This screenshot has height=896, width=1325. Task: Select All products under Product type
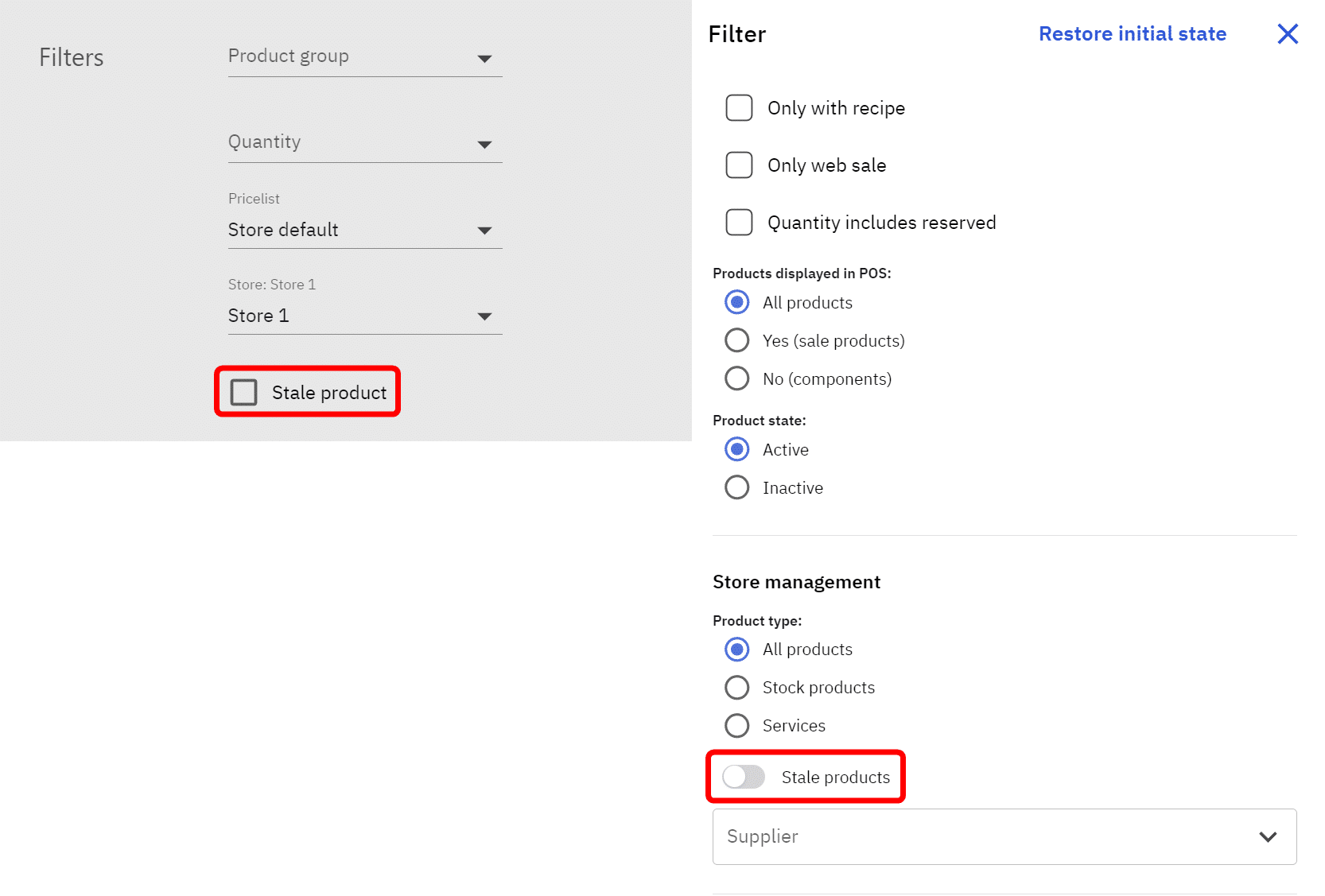point(737,650)
